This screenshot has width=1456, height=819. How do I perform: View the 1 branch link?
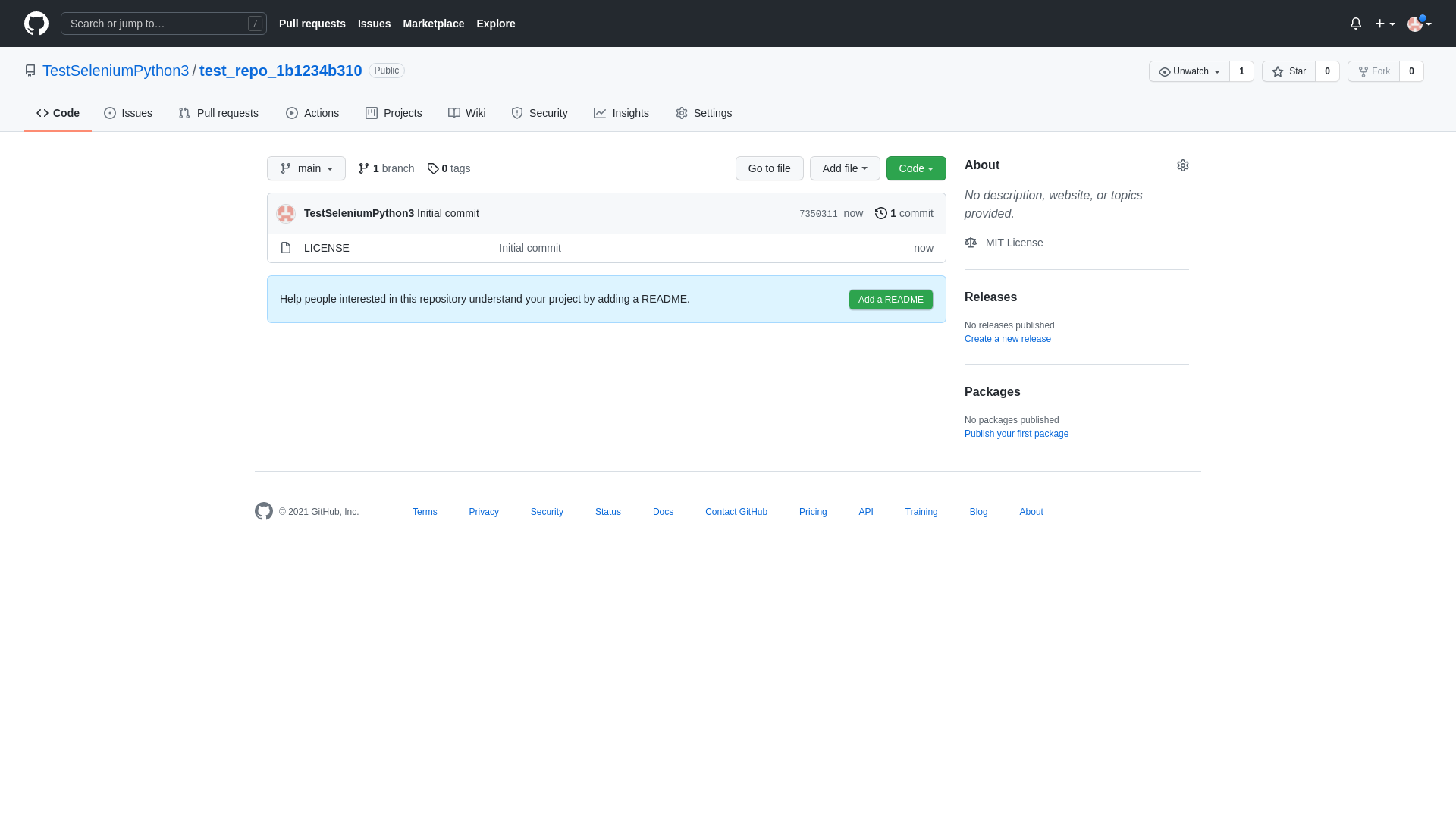tap(386, 168)
